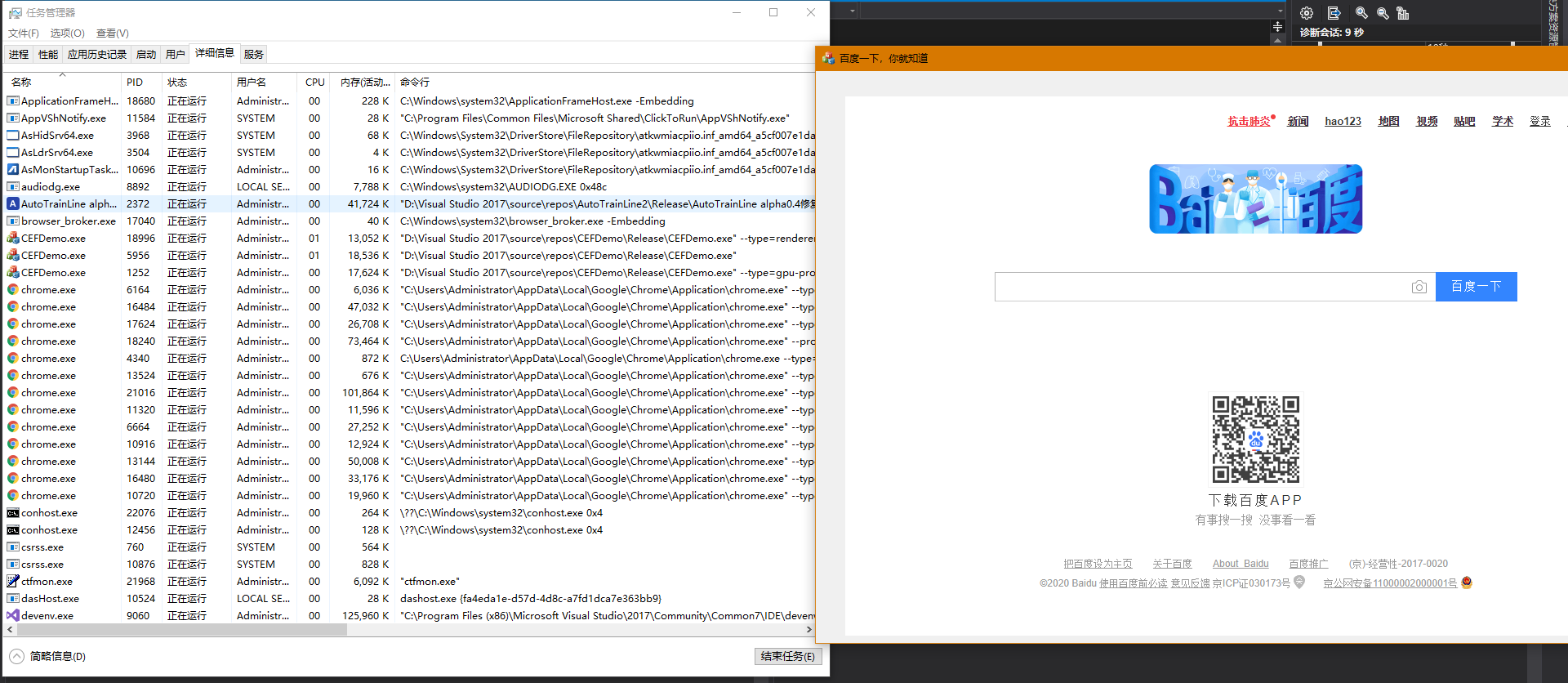Image resolution: width=1568 pixels, height=683 pixels.
Task: Open the 选项(O) menu
Action: point(67,33)
